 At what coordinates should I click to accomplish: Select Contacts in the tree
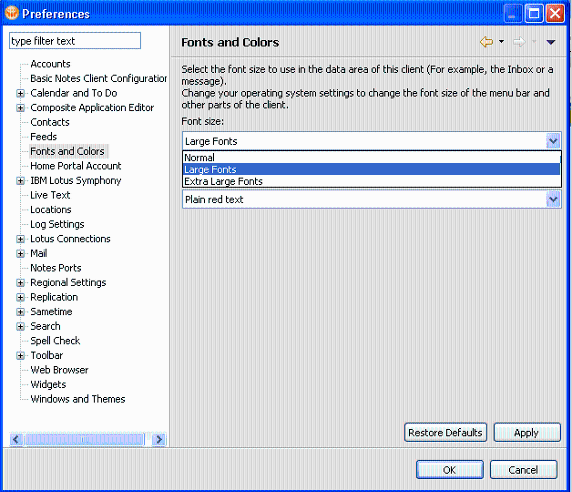pos(50,122)
